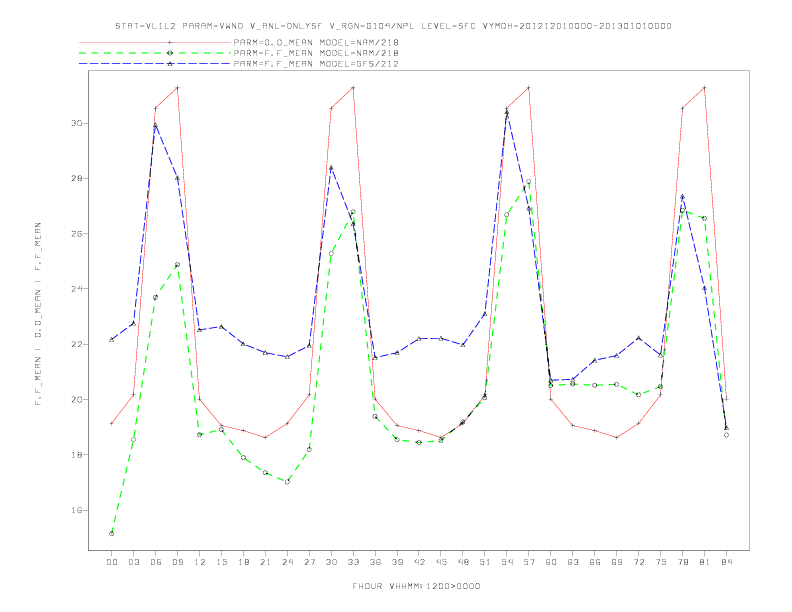Click x-axis forecast hour label 69
This screenshot has height=612, width=792.
[617, 562]
